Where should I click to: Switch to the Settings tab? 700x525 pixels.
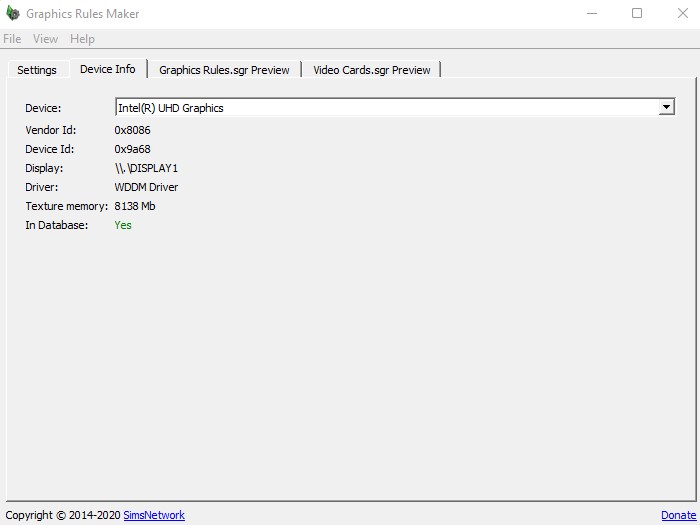[x=37, y=70]
